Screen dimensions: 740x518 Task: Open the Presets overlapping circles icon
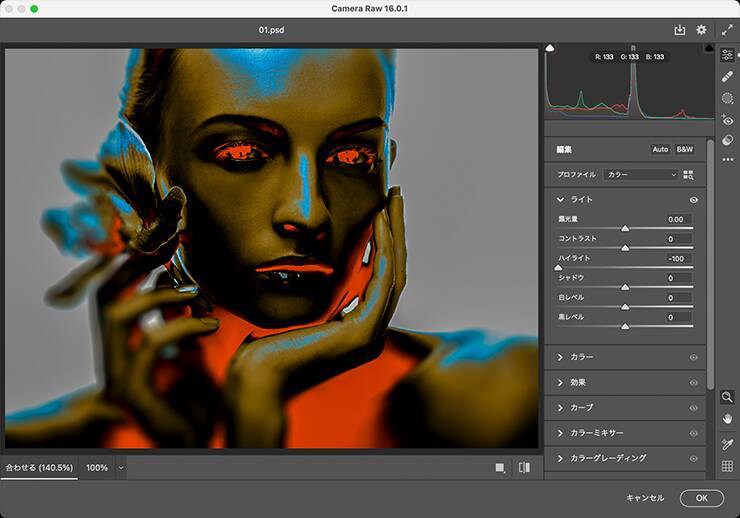coord(727,140)
